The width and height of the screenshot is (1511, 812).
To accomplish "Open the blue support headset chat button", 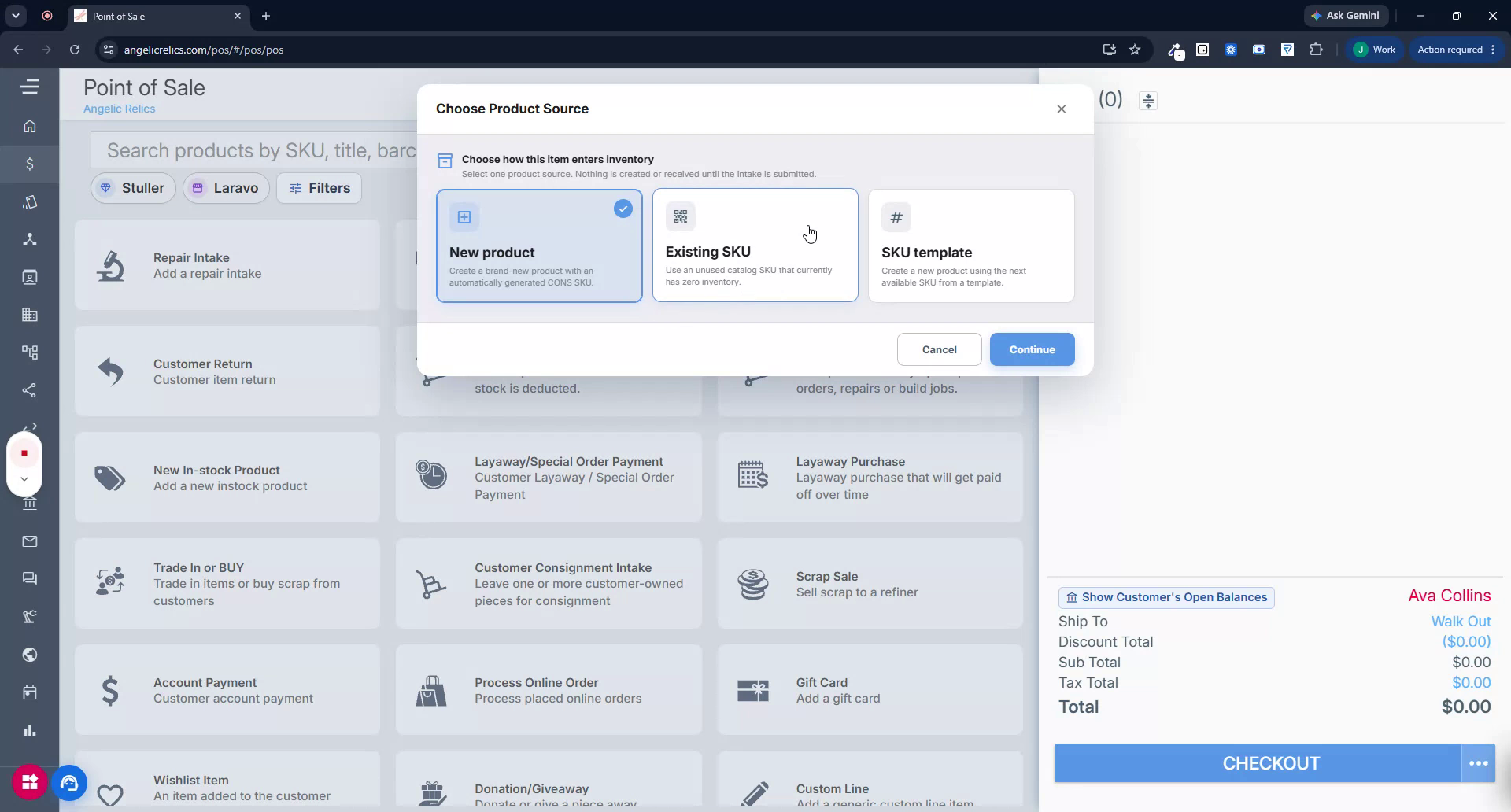I will click(69, 783).
